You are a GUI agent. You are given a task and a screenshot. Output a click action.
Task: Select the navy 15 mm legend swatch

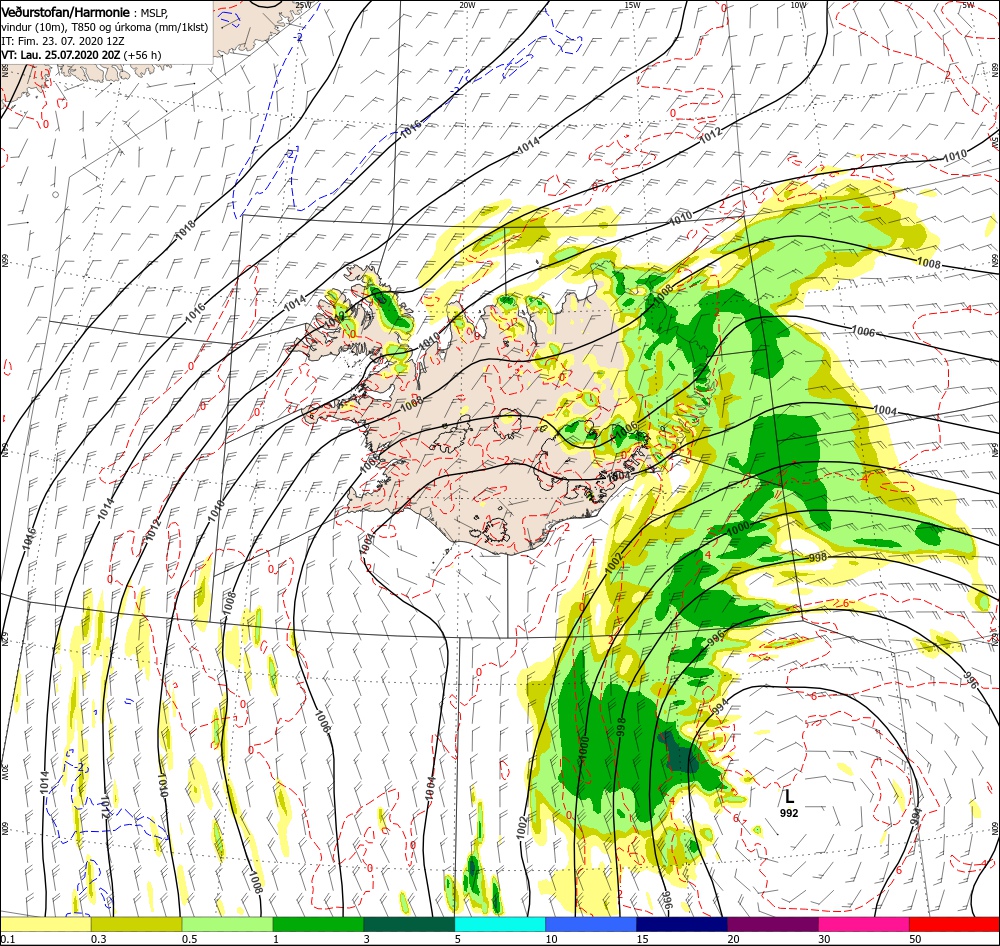click(682, 924)
